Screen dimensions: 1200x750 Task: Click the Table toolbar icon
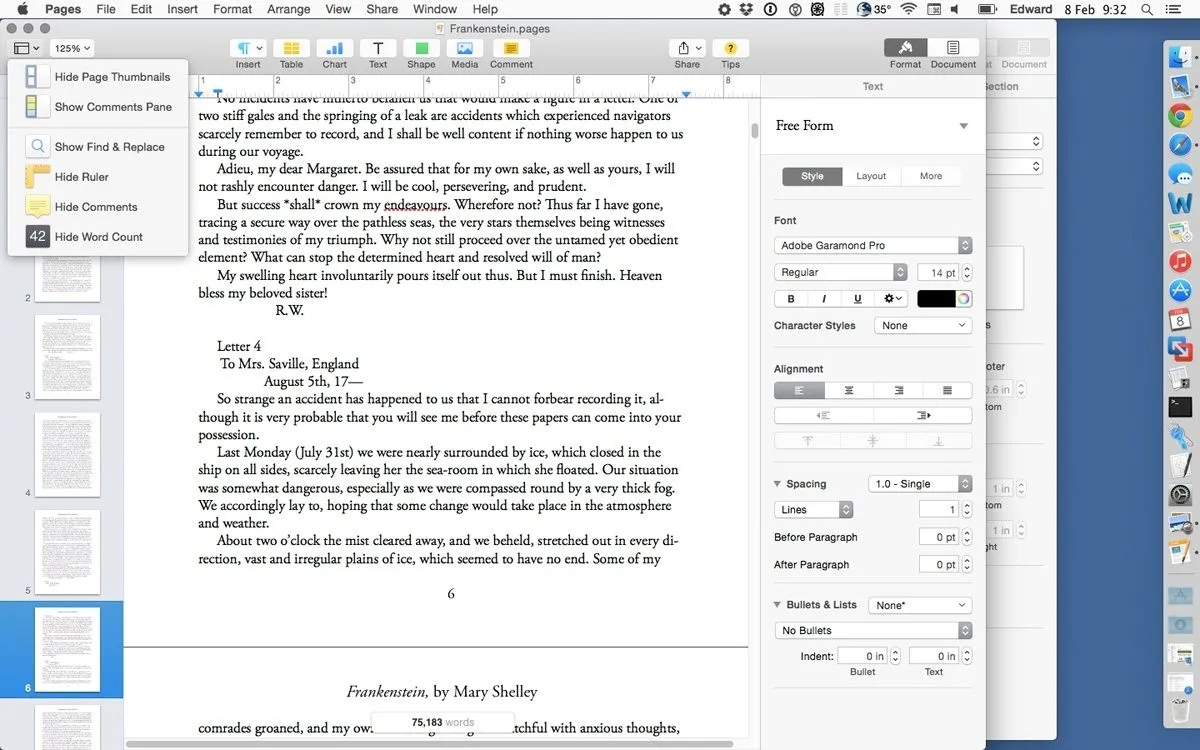pos(291,49)
